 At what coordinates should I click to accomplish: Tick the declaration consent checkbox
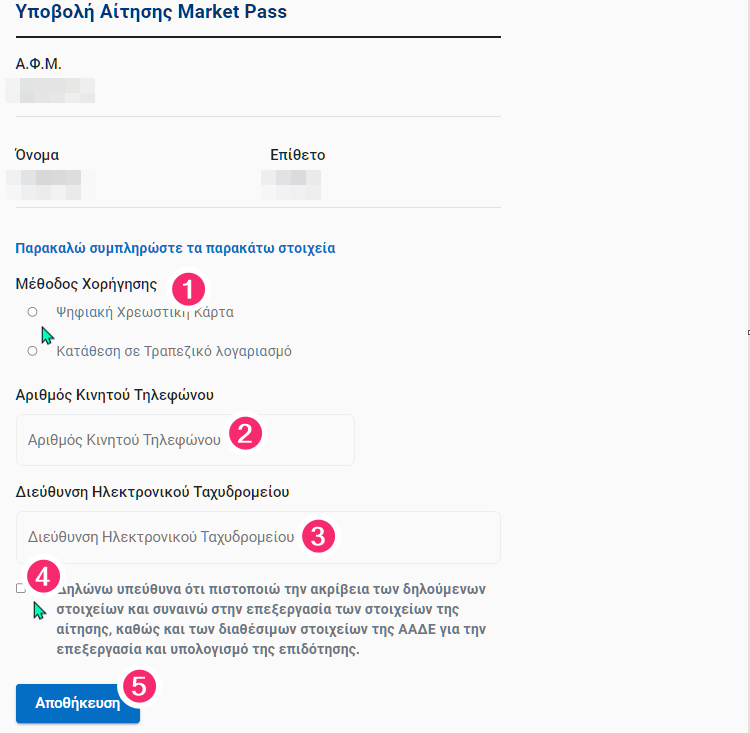coord(21,588)
